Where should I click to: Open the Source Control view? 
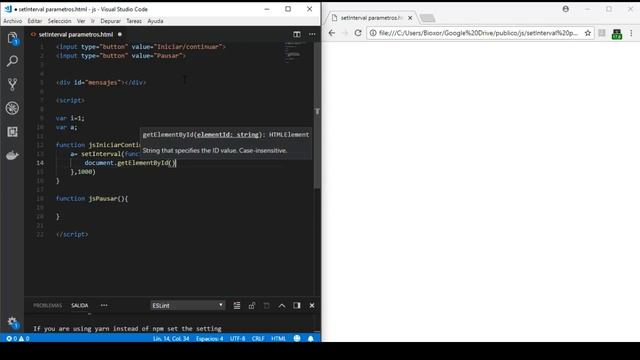click(x=12, y=84)
